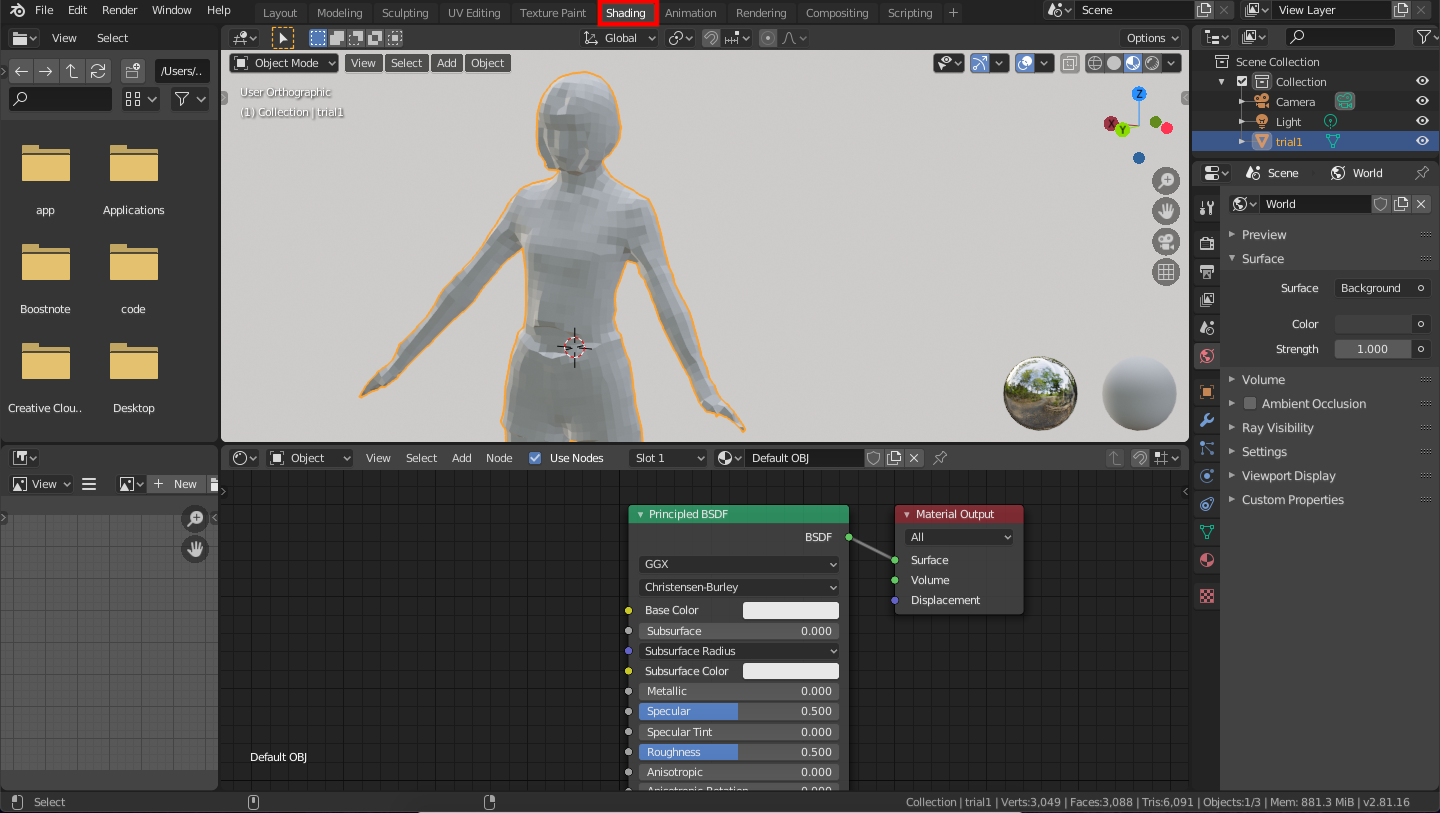Toggle viewport gizmos display
Viewport: 1440px width, 813px height.
[x=979, y=63]
